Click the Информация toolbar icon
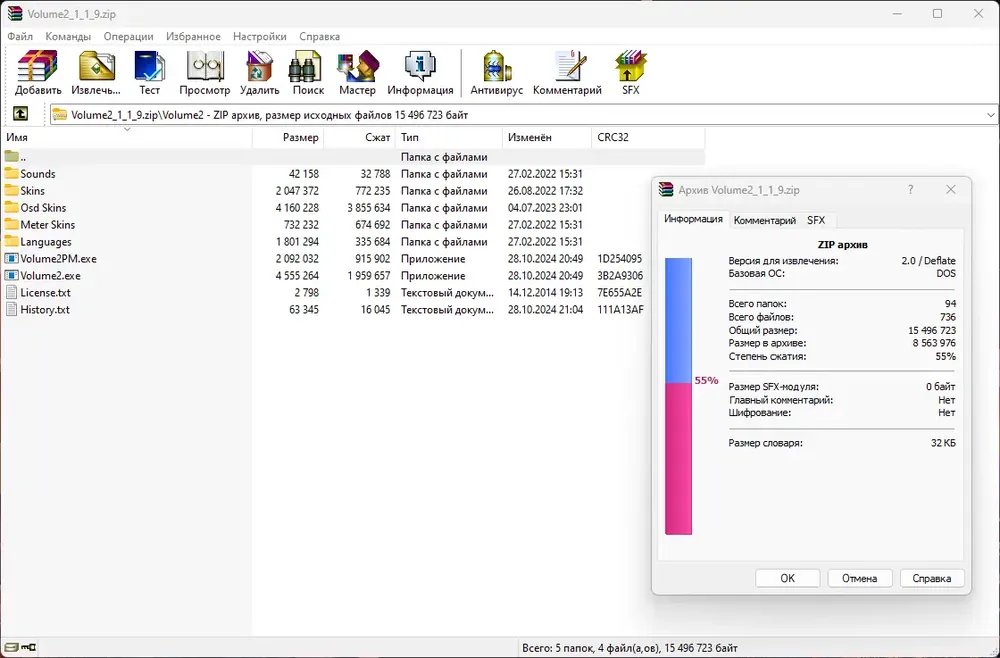The image size is (1000, 658). click(420, 66)
